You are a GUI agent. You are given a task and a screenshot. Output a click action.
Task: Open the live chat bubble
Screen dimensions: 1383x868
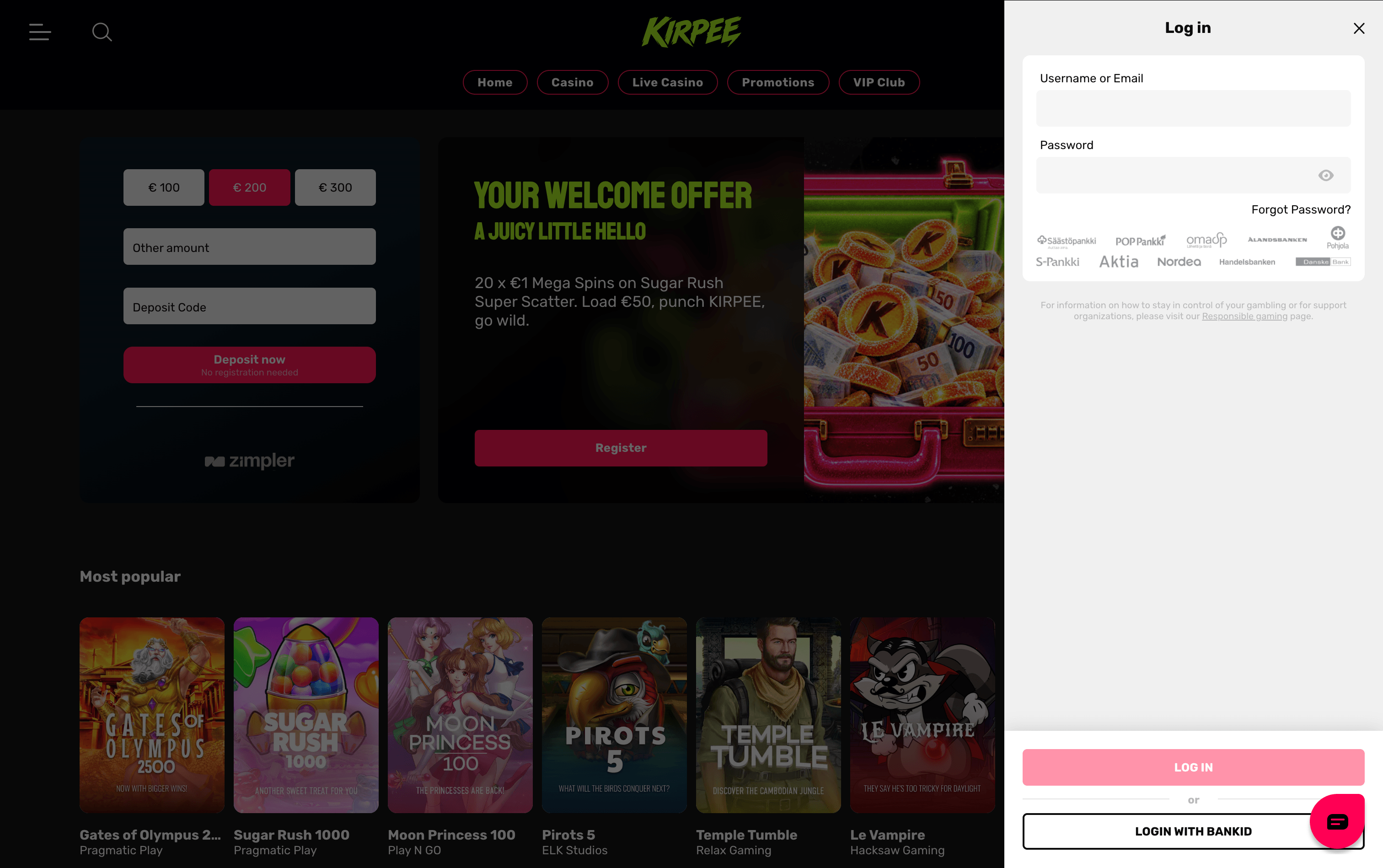[x=1337, y=821]
